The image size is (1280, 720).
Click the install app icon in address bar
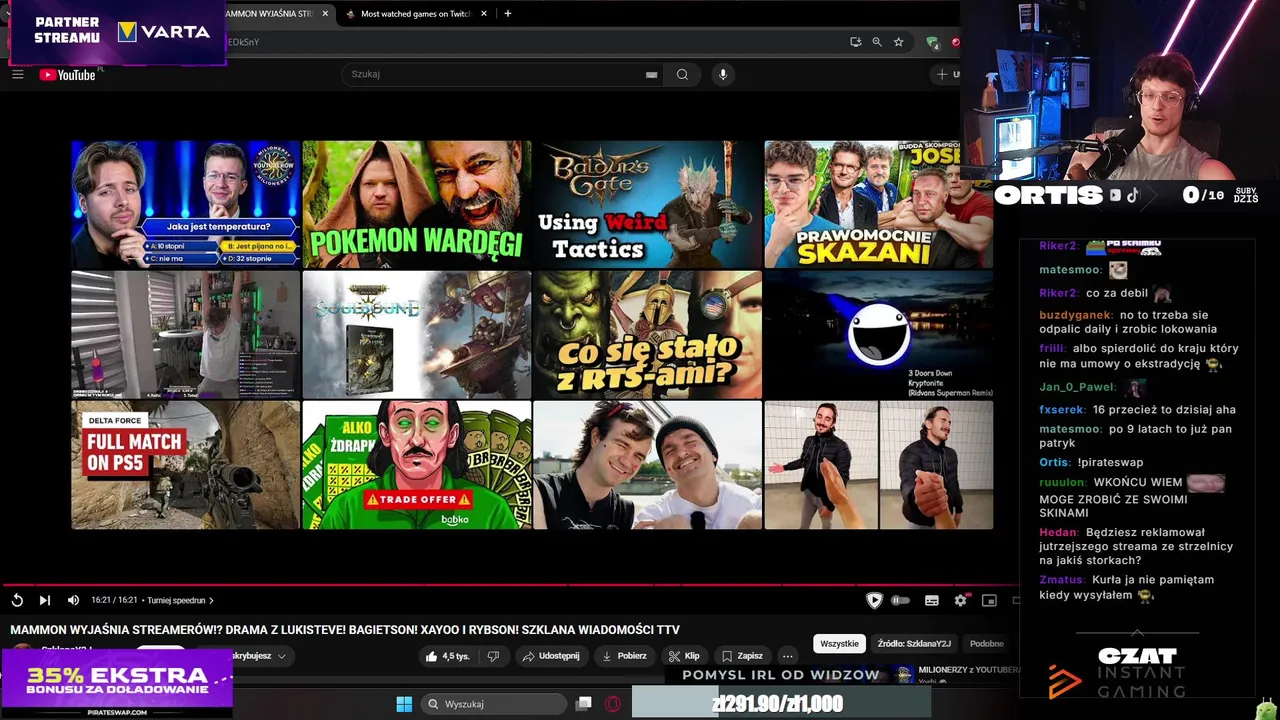pyautogui.click(x=855, y=42)
